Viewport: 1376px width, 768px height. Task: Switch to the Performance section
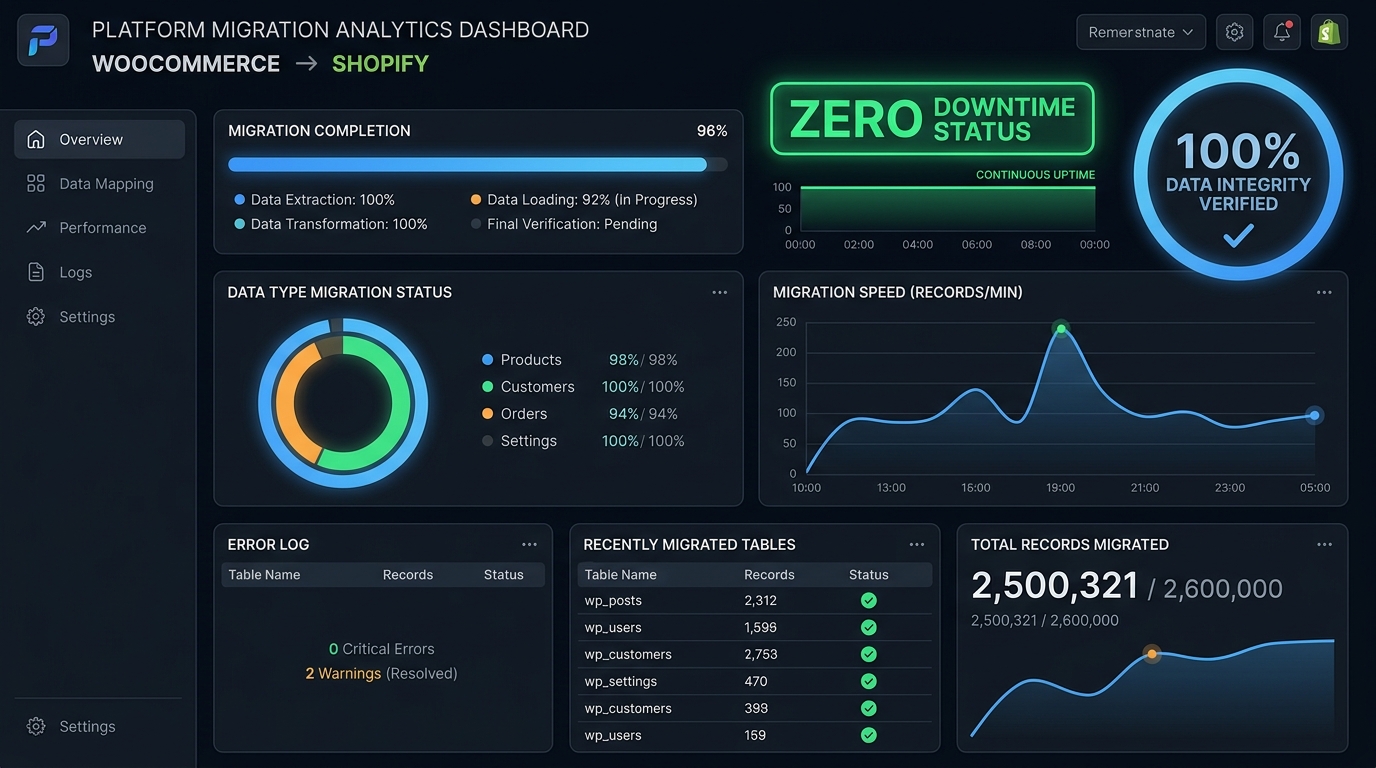pyautogui.click(x=100, y=228)
